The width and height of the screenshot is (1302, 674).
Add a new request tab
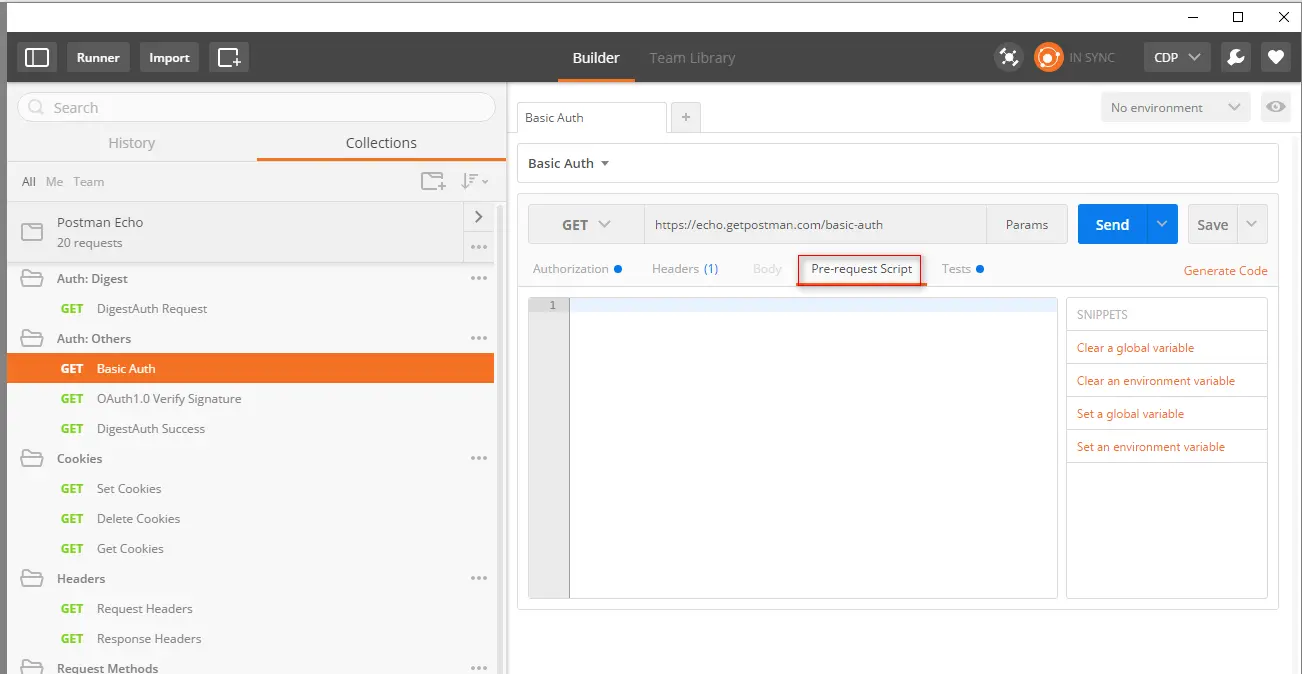pos(686,117)
